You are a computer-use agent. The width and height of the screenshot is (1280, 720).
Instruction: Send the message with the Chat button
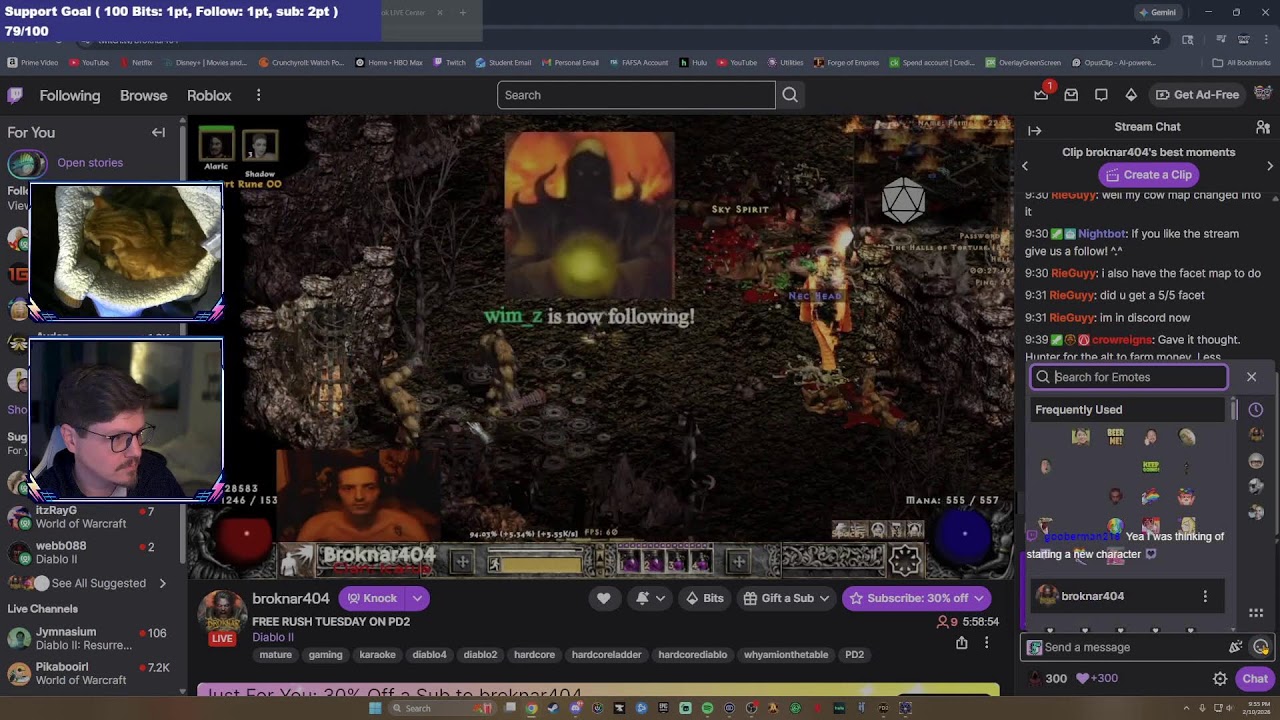coord(1255,679)
